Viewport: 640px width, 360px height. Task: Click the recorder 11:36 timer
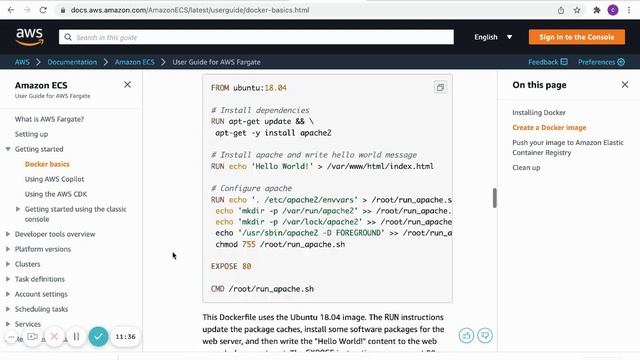[125, 337]
